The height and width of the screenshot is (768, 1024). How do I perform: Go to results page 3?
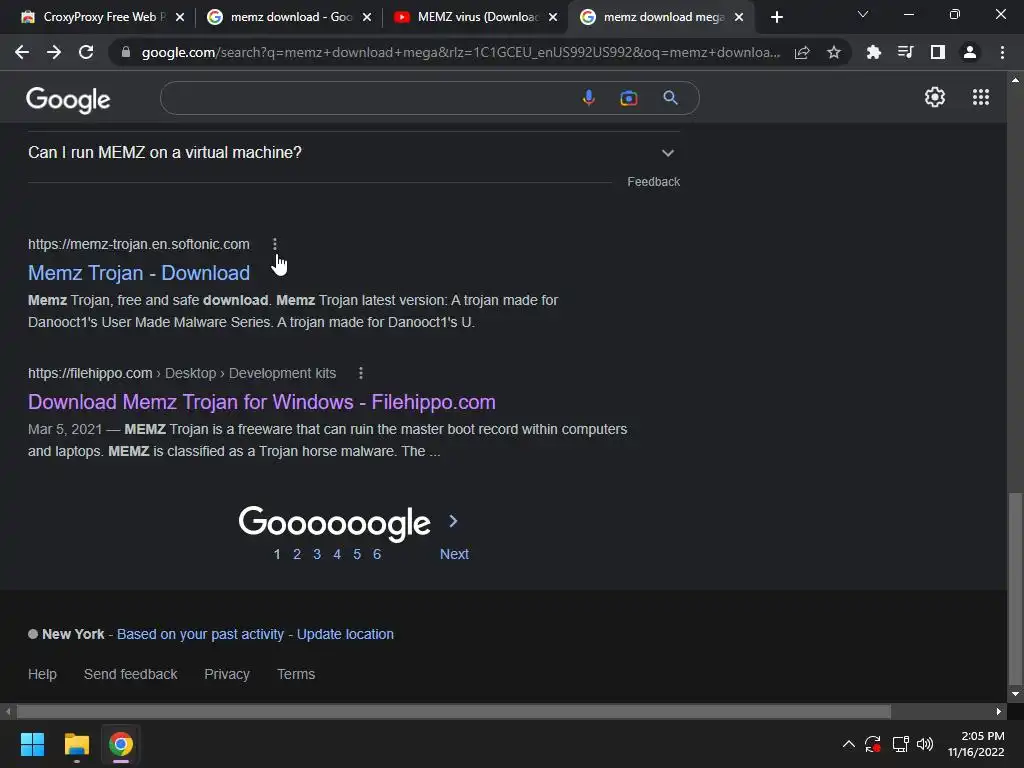click(x=317, y=554)
